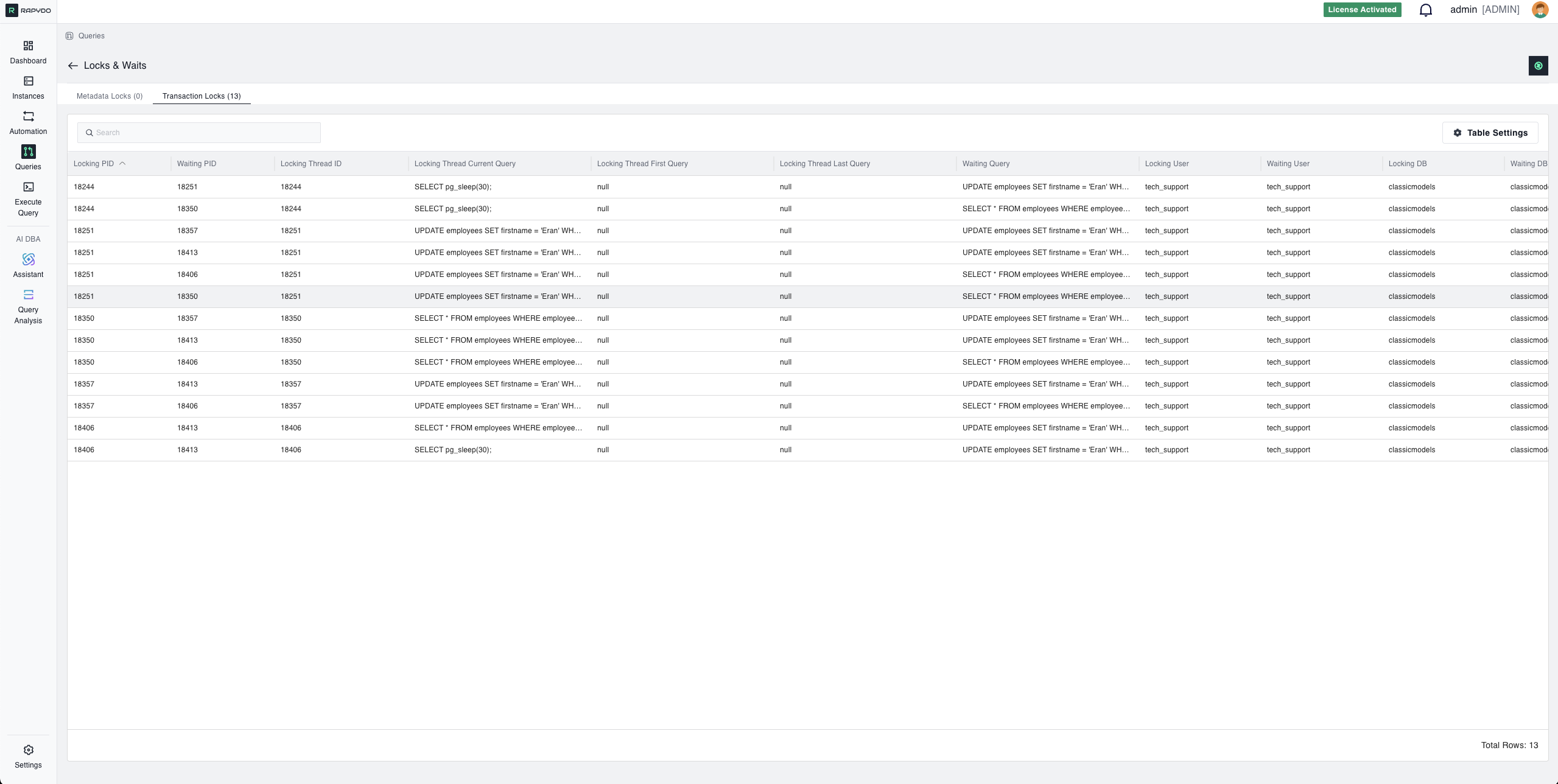The height and width of the screenshot is (784, 1558).
Task: Click the Queries breadcrumb link
Action: coord(91,36)
